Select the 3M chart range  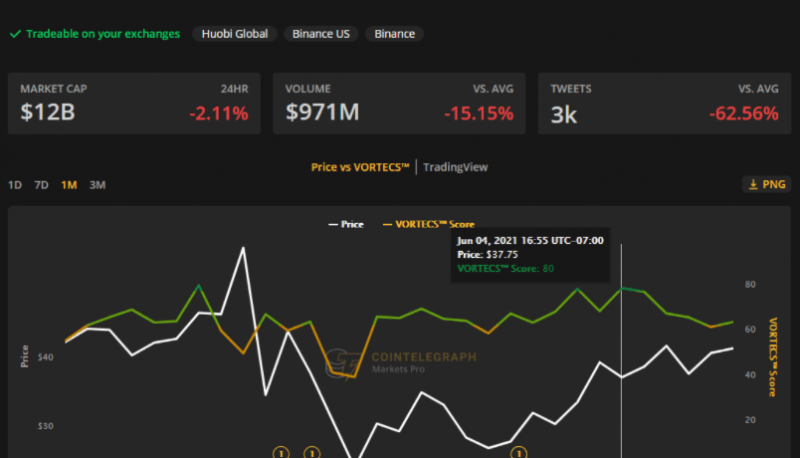[x=97, y=185]
